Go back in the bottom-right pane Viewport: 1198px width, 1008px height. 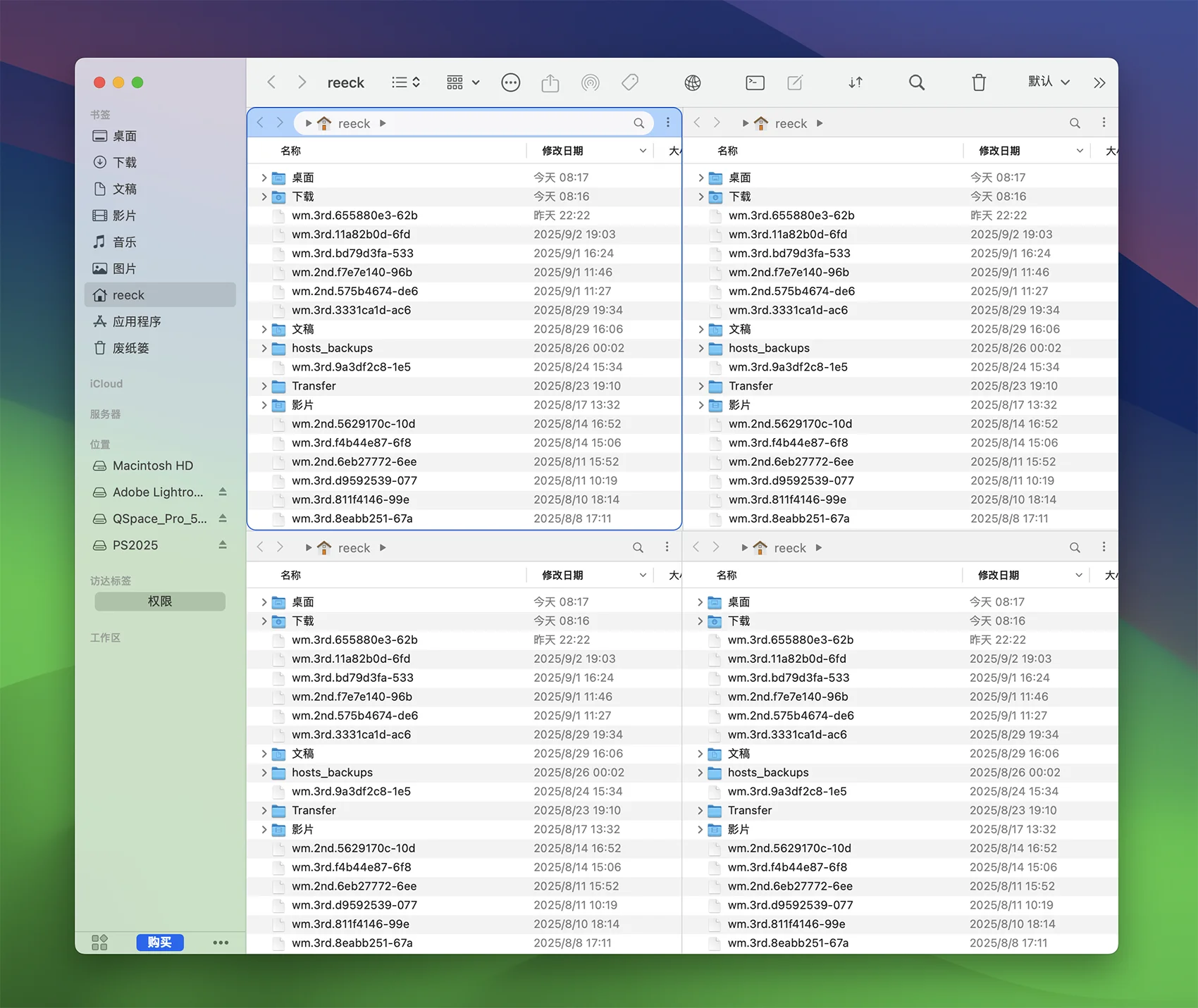tap(696, 547)
